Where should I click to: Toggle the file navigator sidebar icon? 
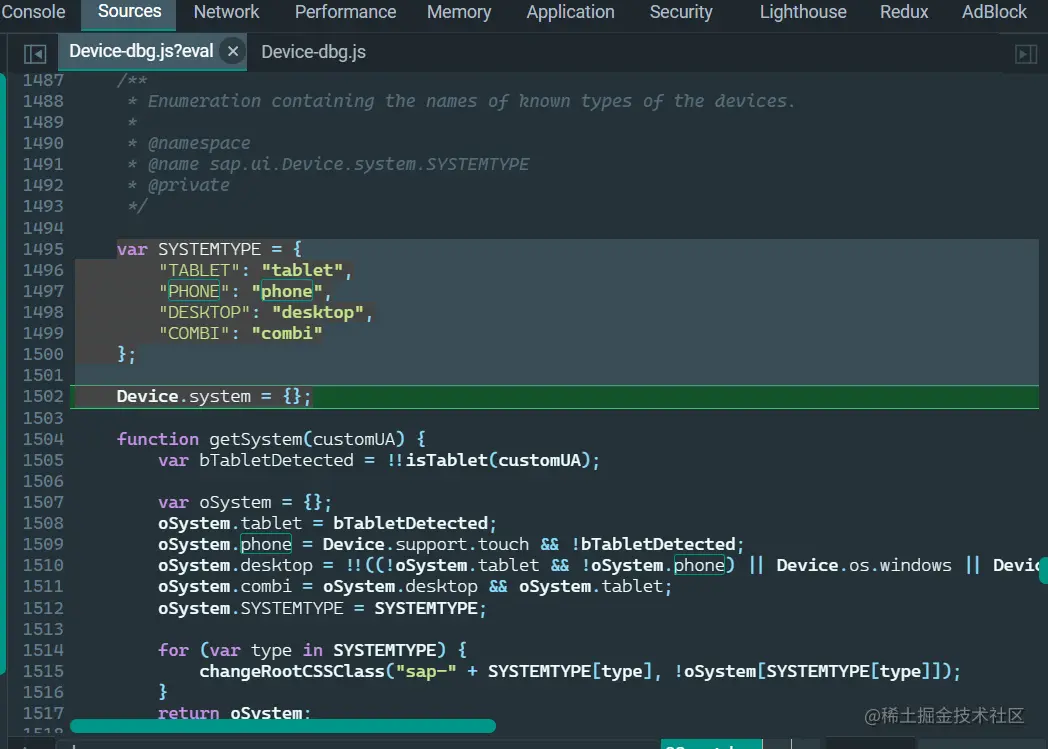[x=35, y=53]
